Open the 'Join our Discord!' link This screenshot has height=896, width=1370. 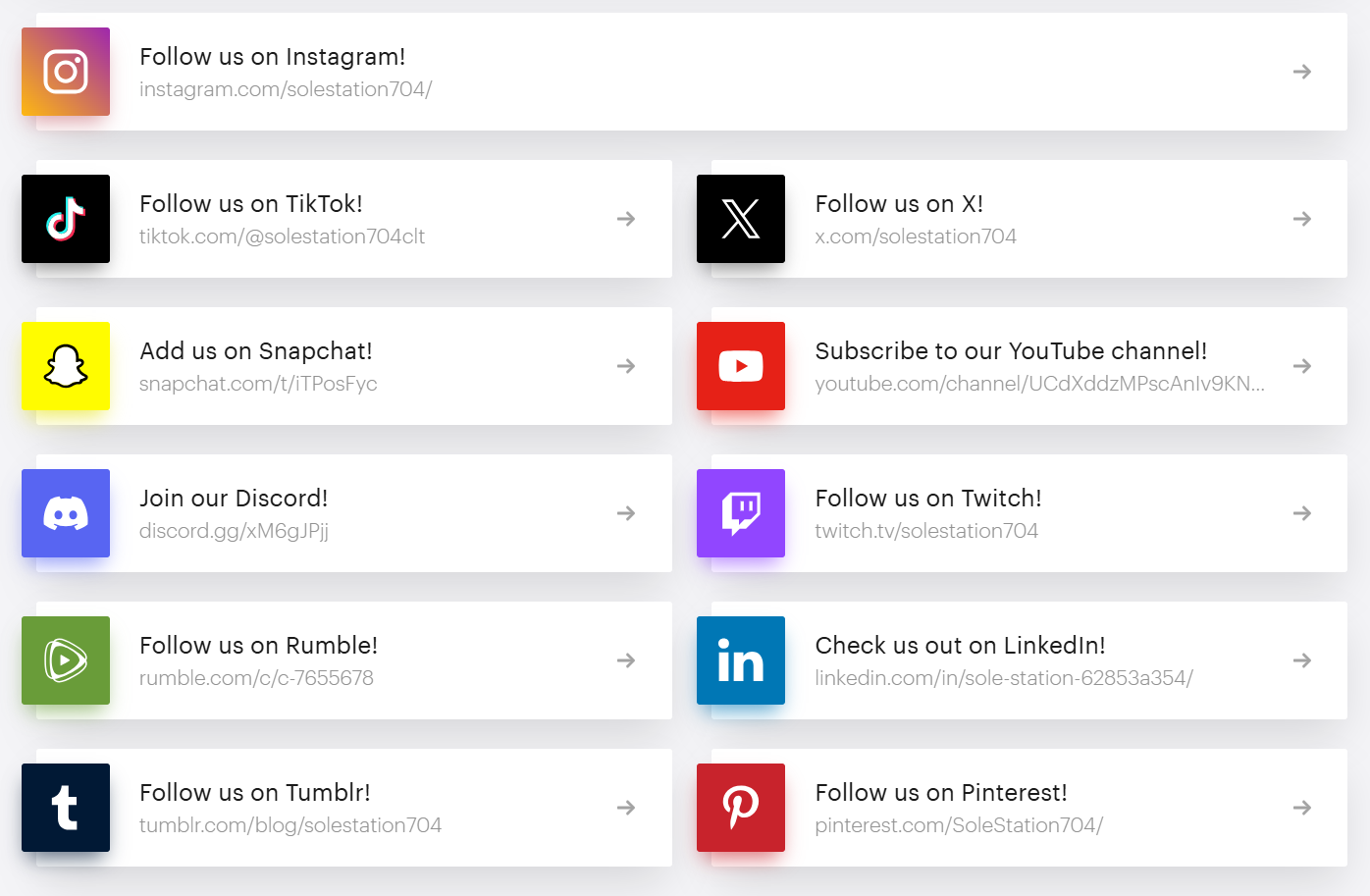pyautogui.click(x=234, y=499)
